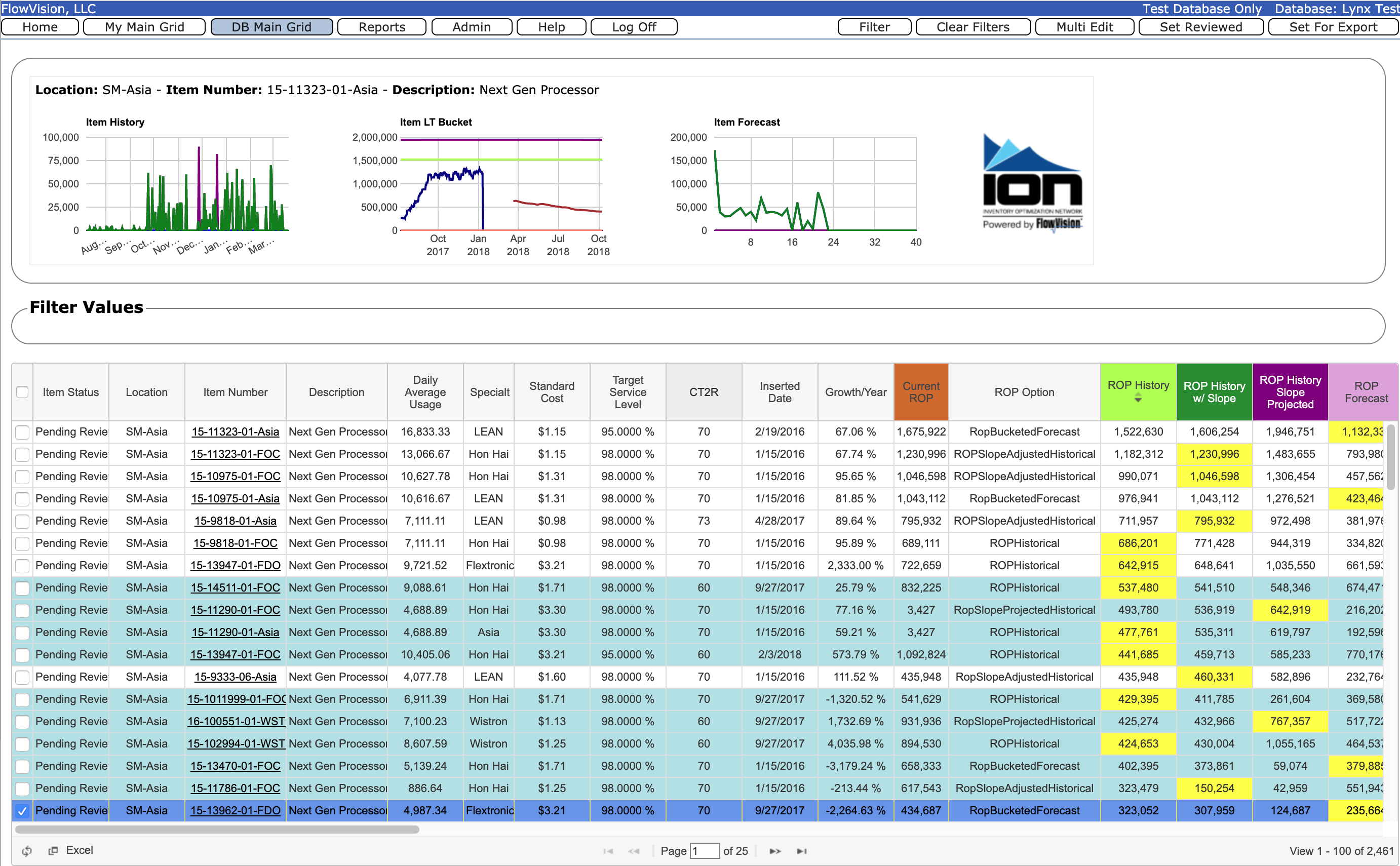The height and width of the screenshot is (866, 1400).
Task: Go to the first page arrow icon
Action: tap(609, 851)
